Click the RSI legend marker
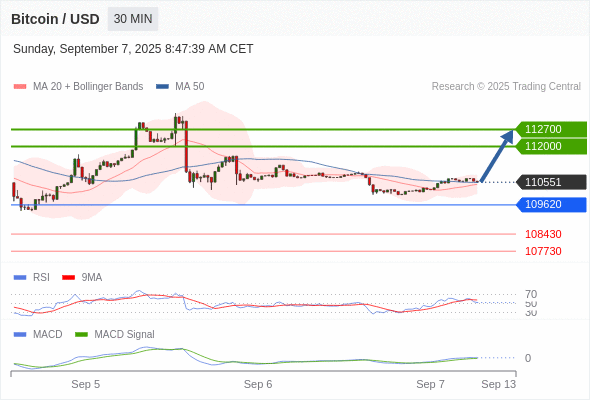The height and width of the screenshot is (400, 590). [20, 278]
